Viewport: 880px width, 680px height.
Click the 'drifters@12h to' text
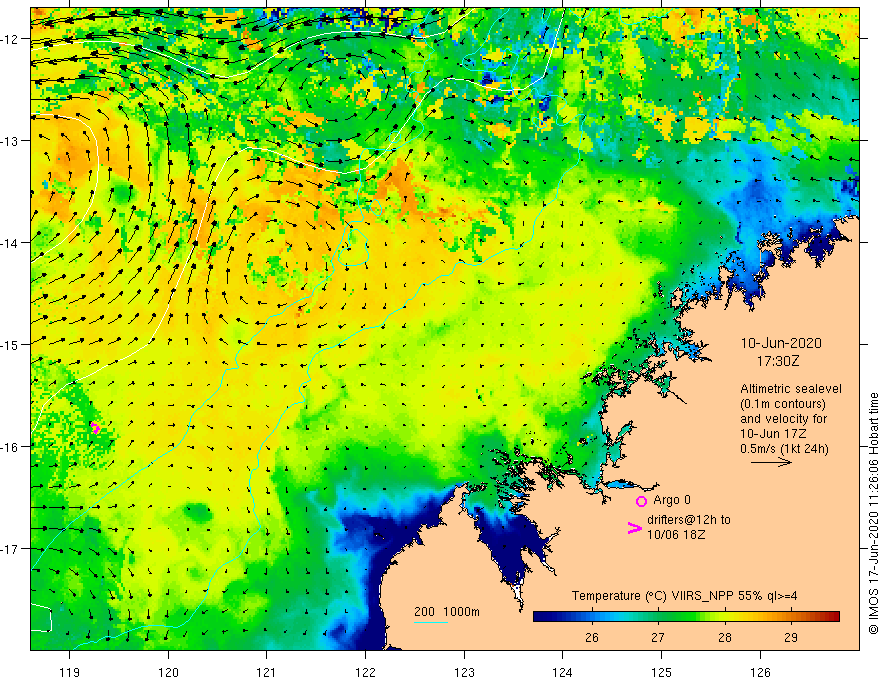[x=689, y=520]
